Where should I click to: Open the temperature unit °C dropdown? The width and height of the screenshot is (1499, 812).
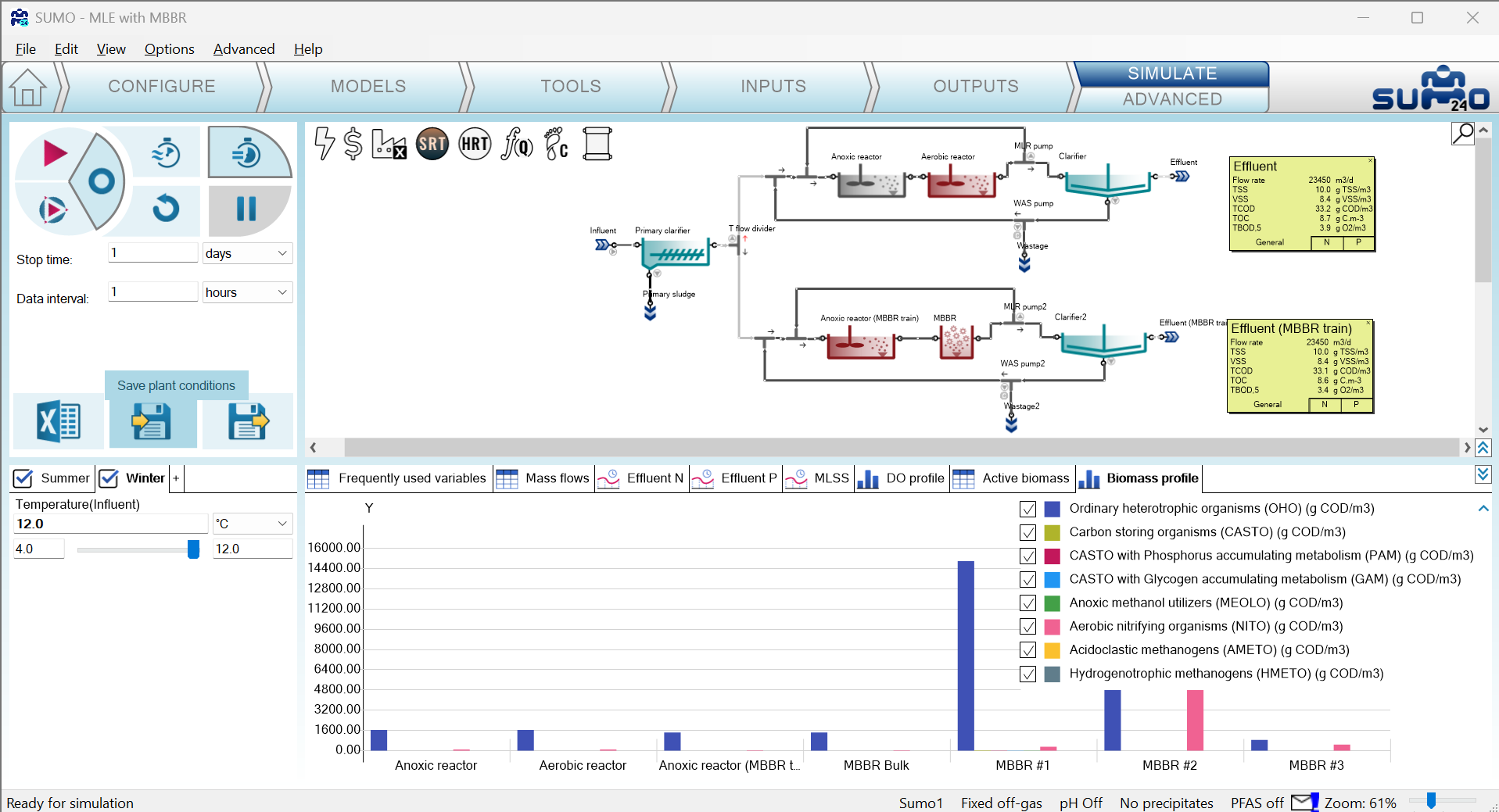pos(253,524)
